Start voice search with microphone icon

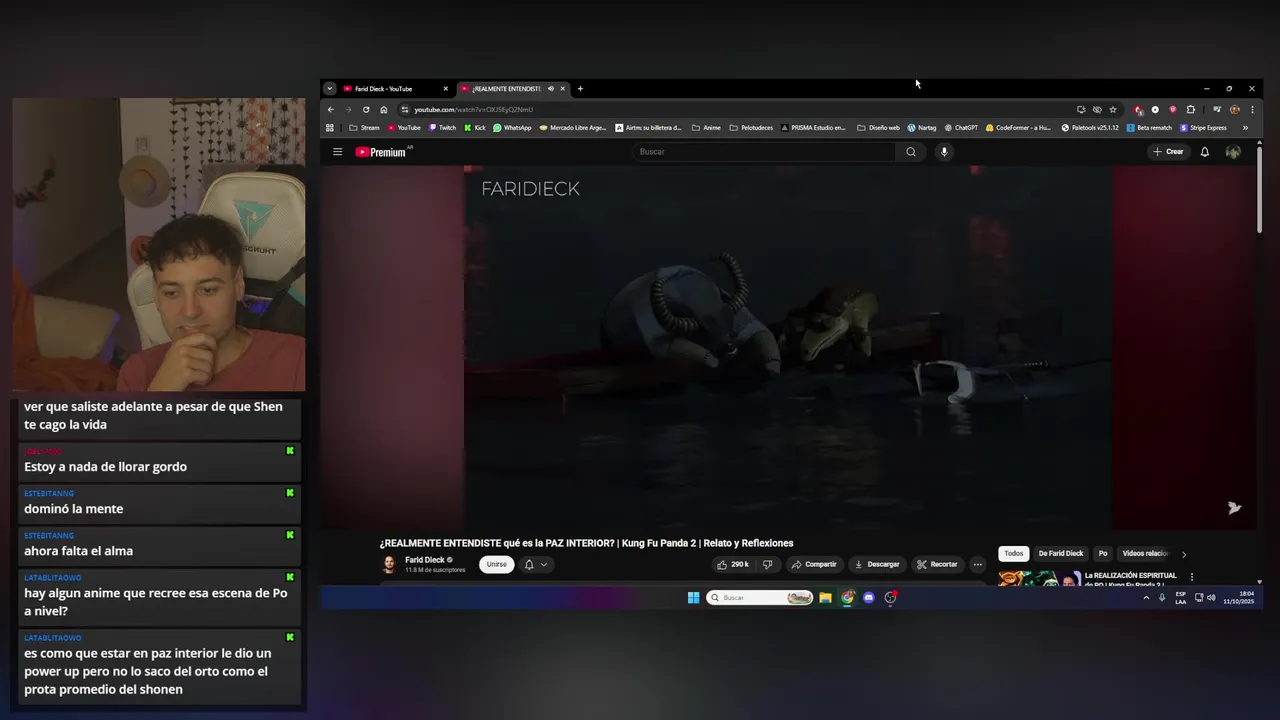coord(944,152)
